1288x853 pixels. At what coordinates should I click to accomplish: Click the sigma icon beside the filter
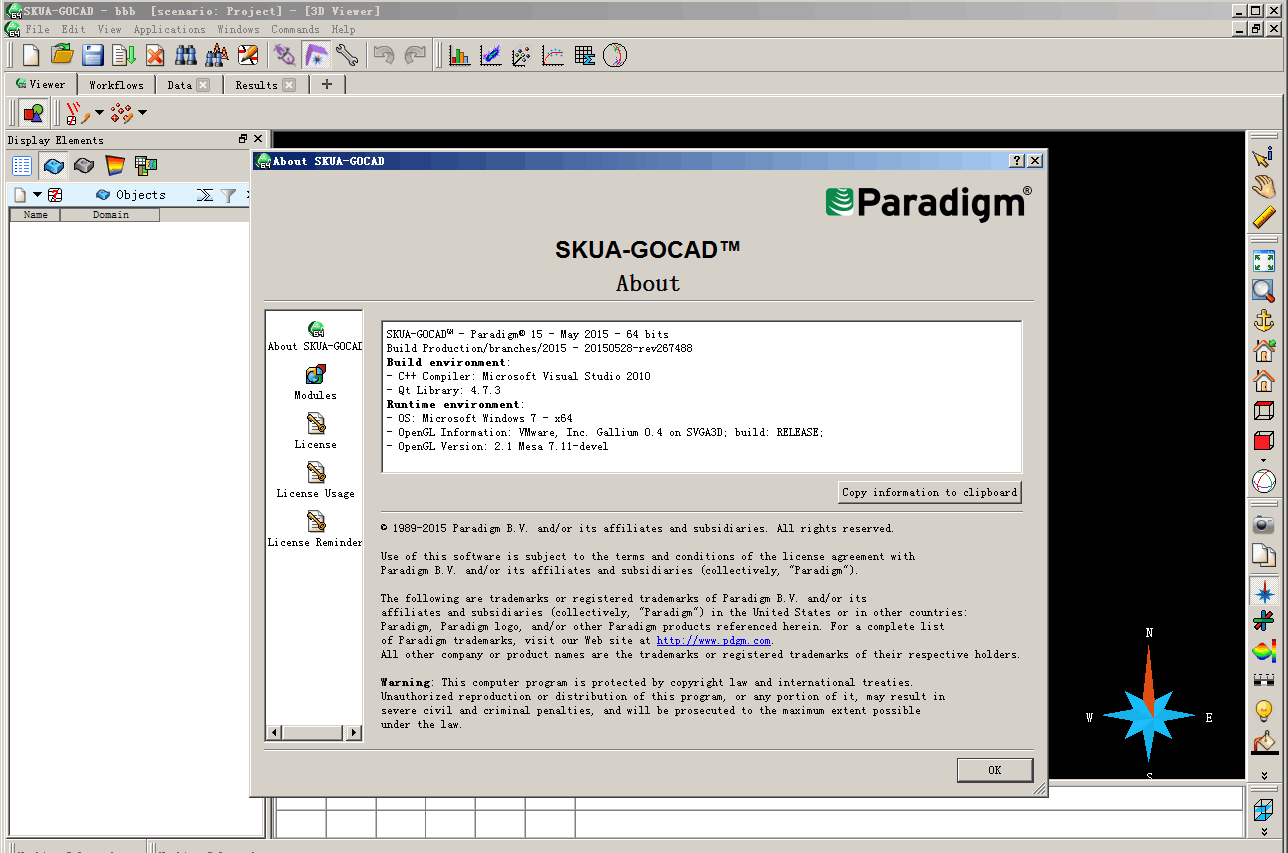(x=205, y=195)
